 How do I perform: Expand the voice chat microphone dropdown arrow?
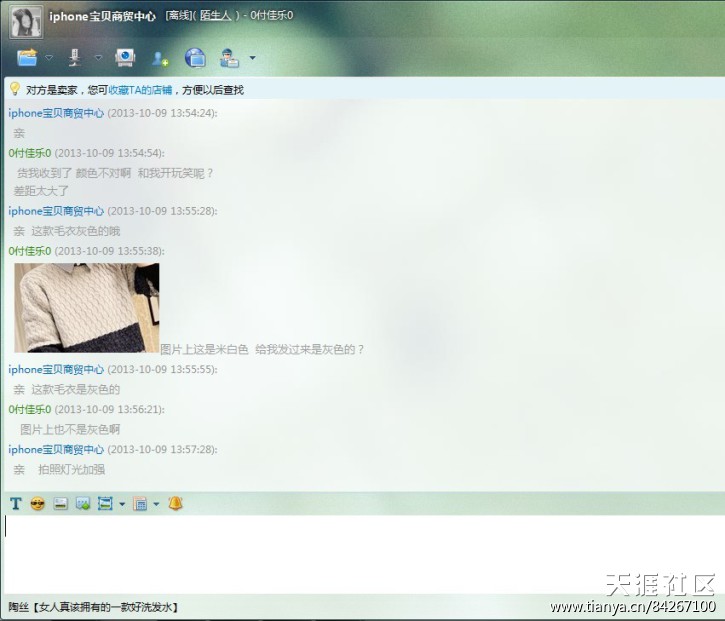(98, 58)
